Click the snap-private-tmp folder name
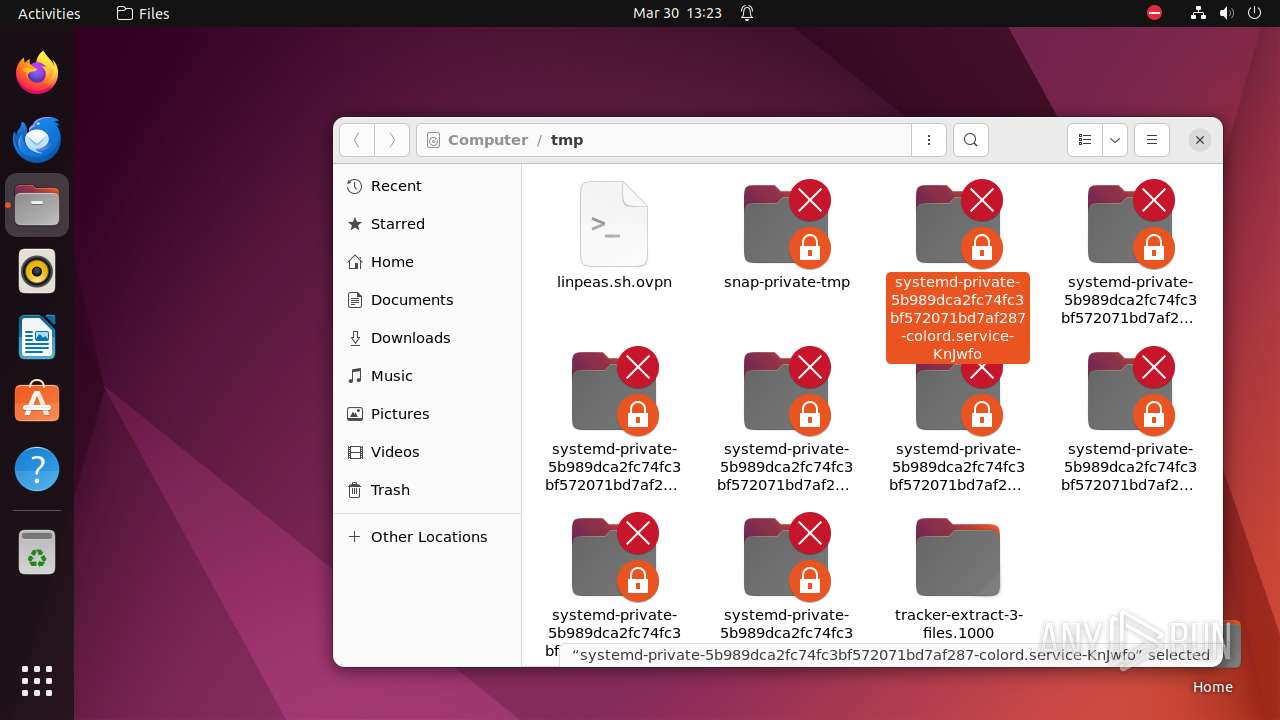The image size is (1280, 720). click(x=787, y=282)
